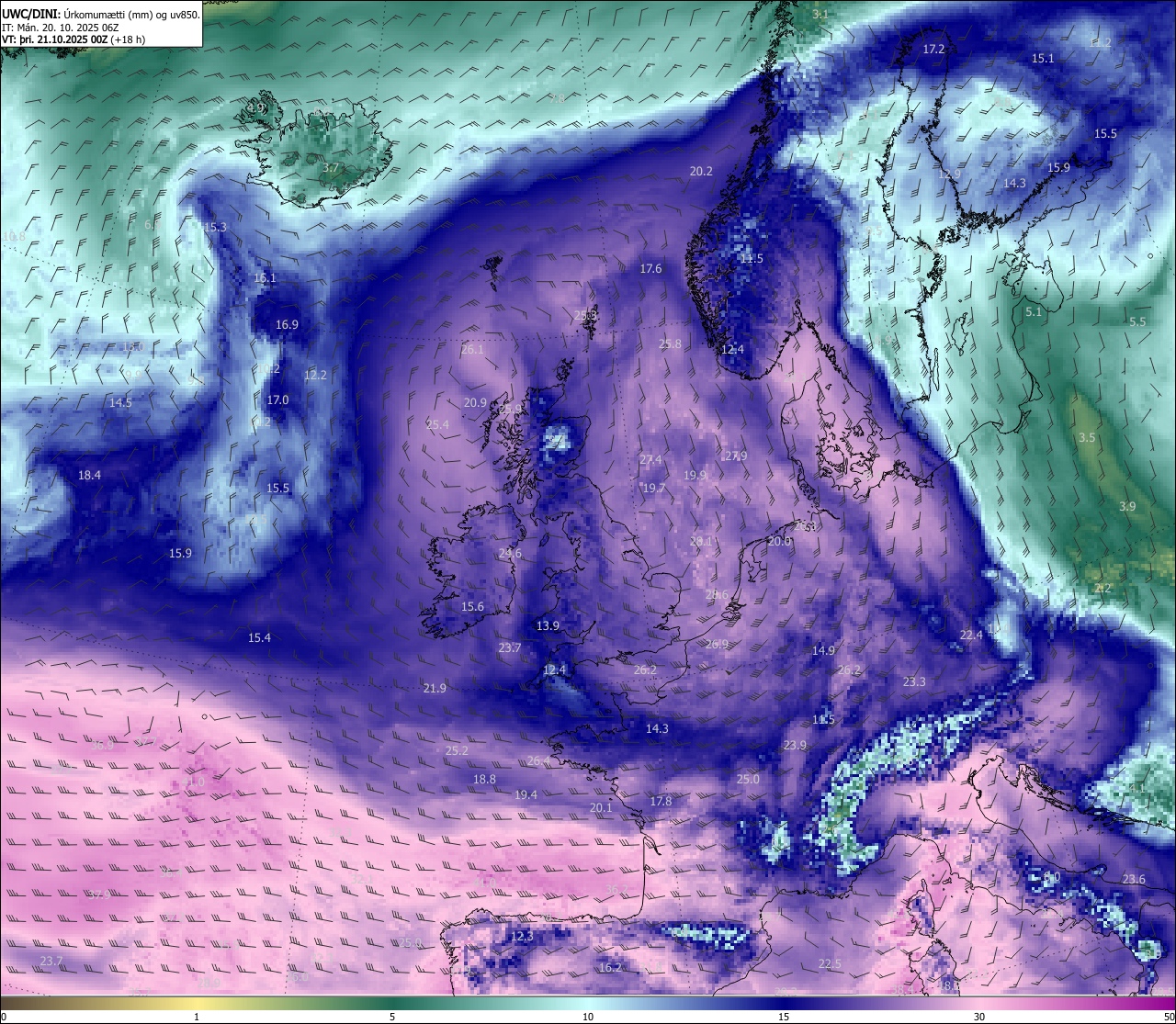
Task: Click the 25.2 value on the map
Action: coord(457,750)
